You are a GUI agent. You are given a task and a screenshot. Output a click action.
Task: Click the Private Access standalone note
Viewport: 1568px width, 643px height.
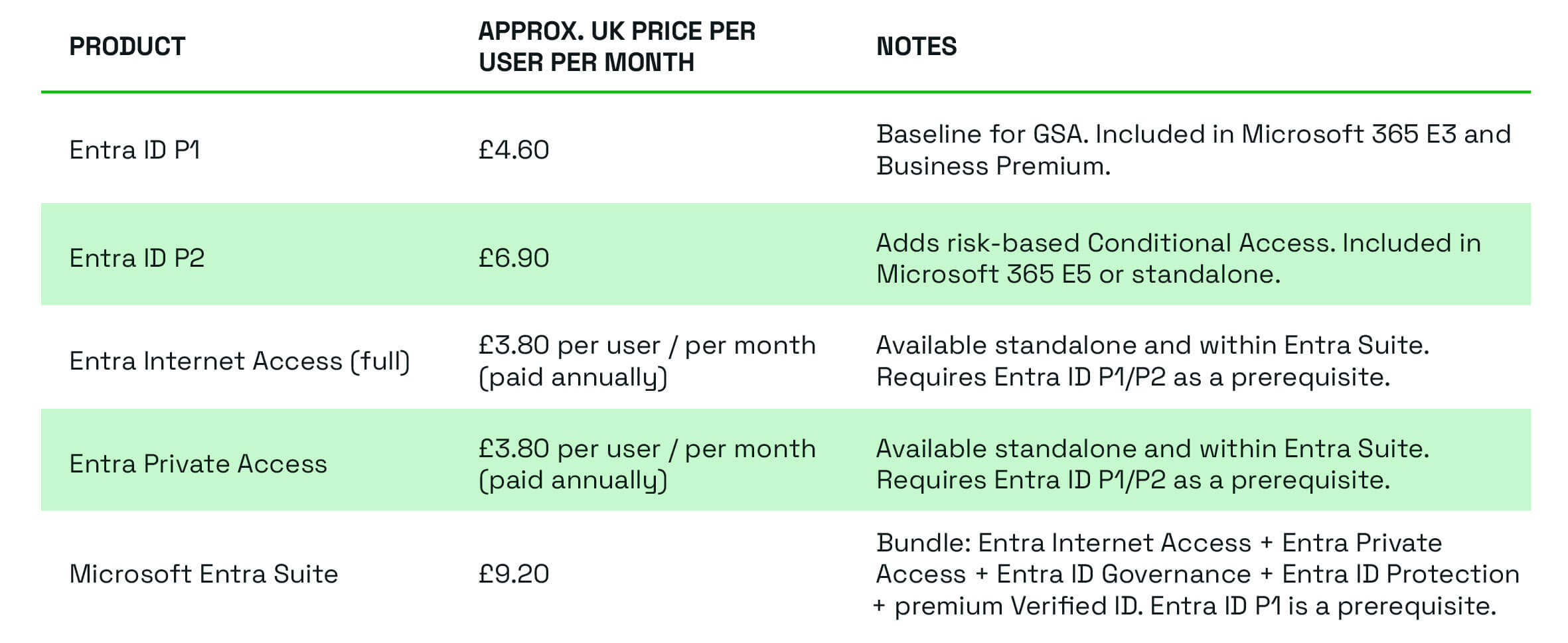(1152, 464)
